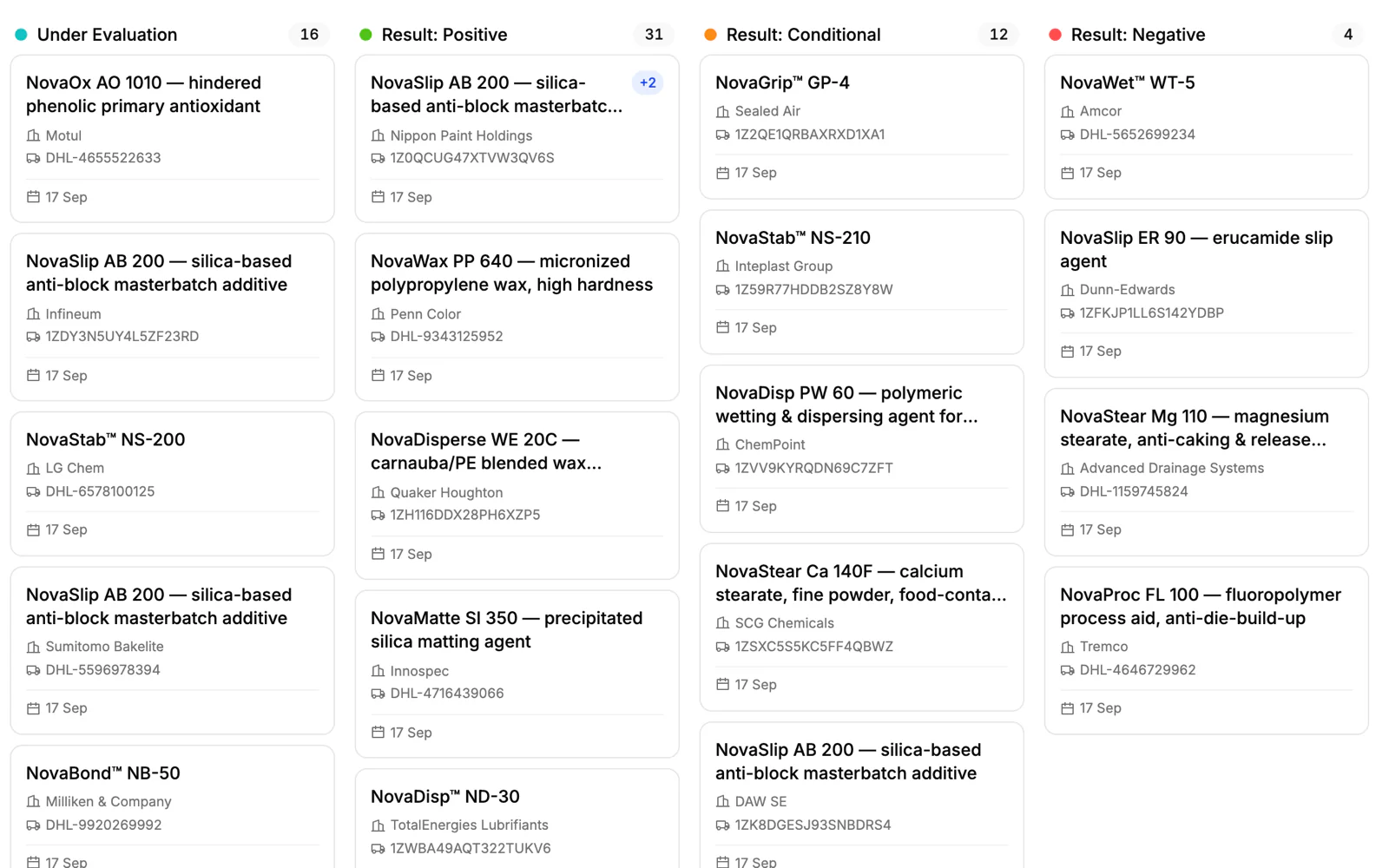Click the Advanced Drainage Systems customer name
This screenshot has width=1389, height=868.
(1171, 468)
